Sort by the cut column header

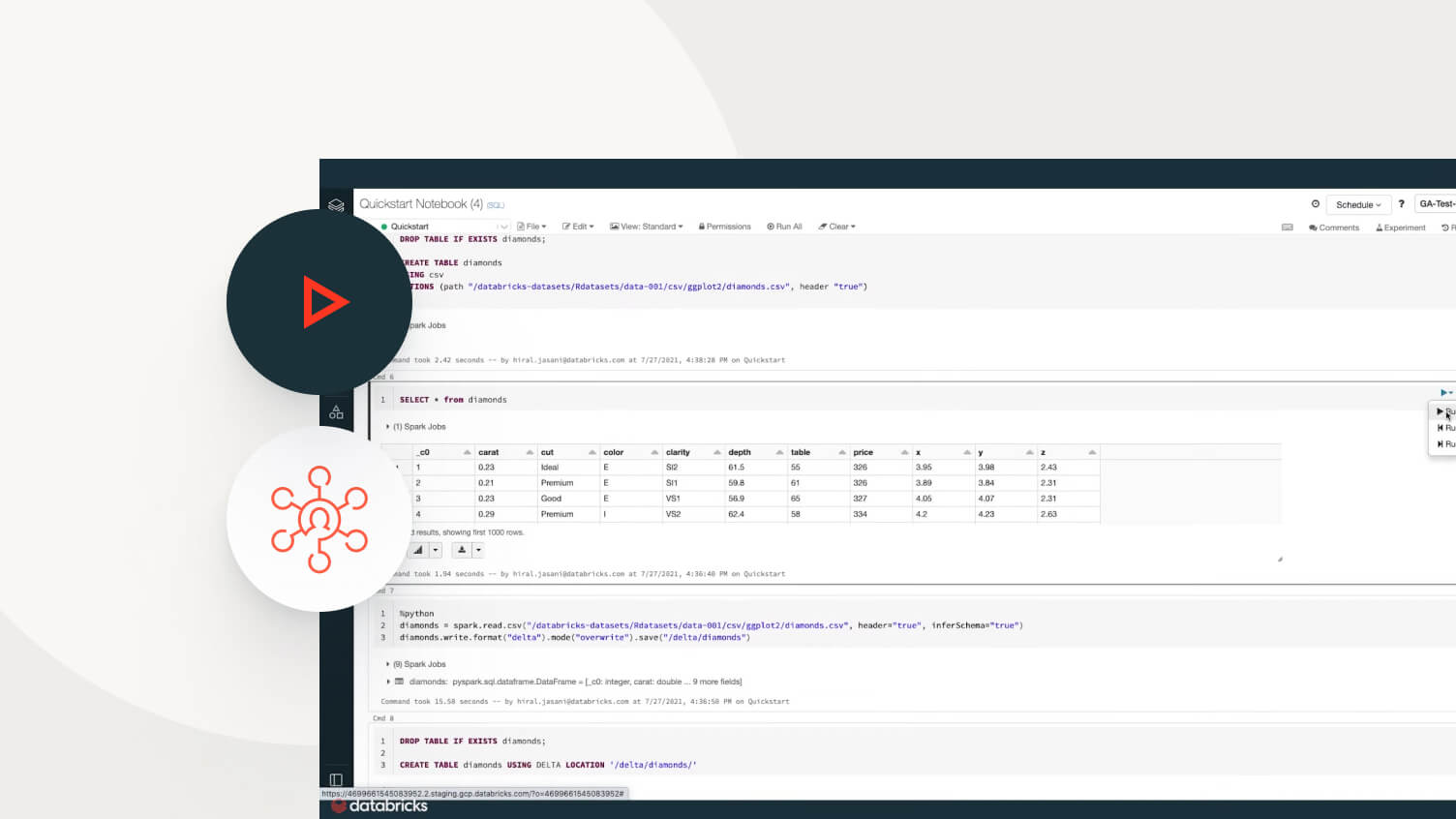click(568, 452)
